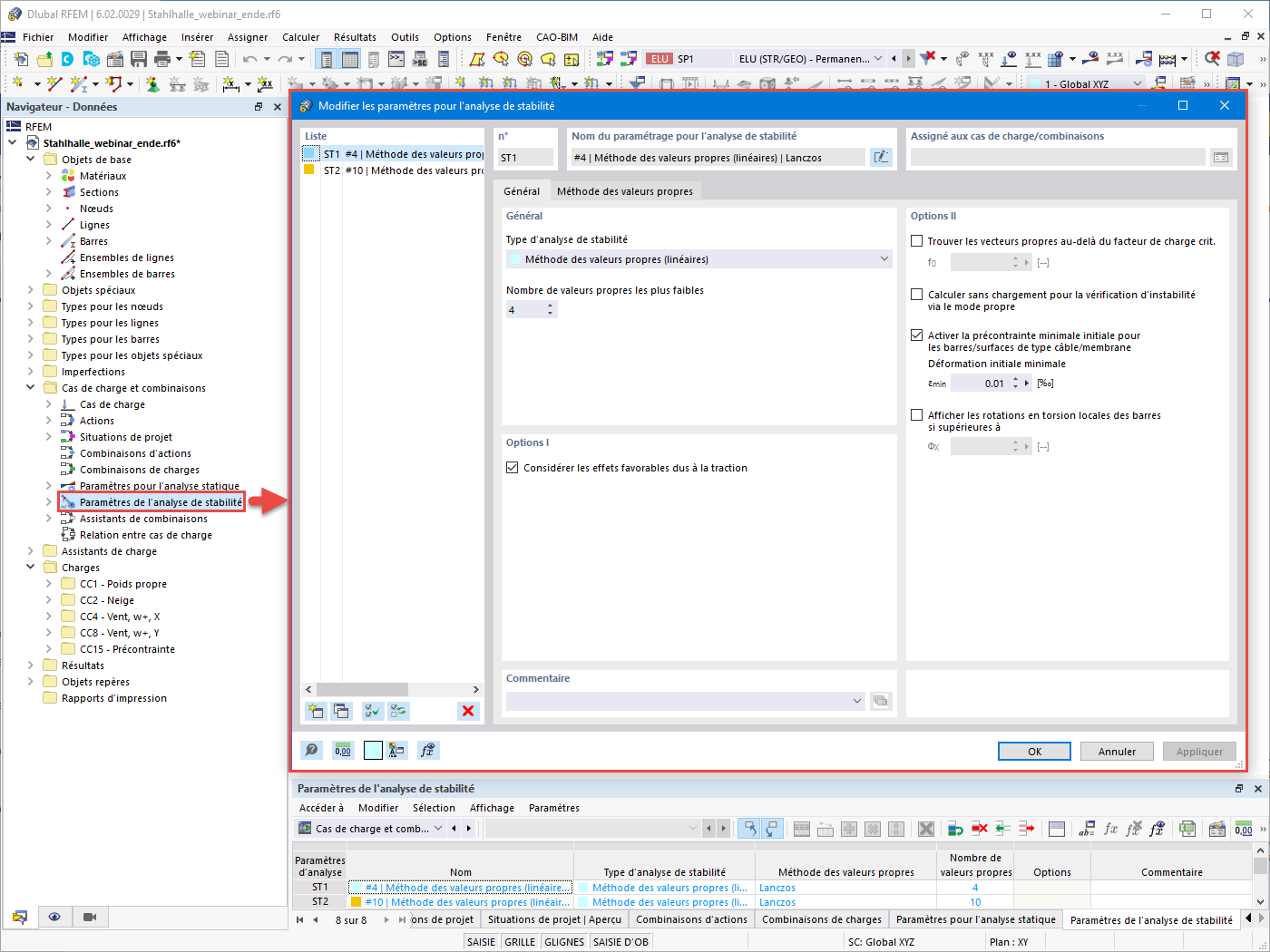Click the new stability analysis setting icon

316,711
